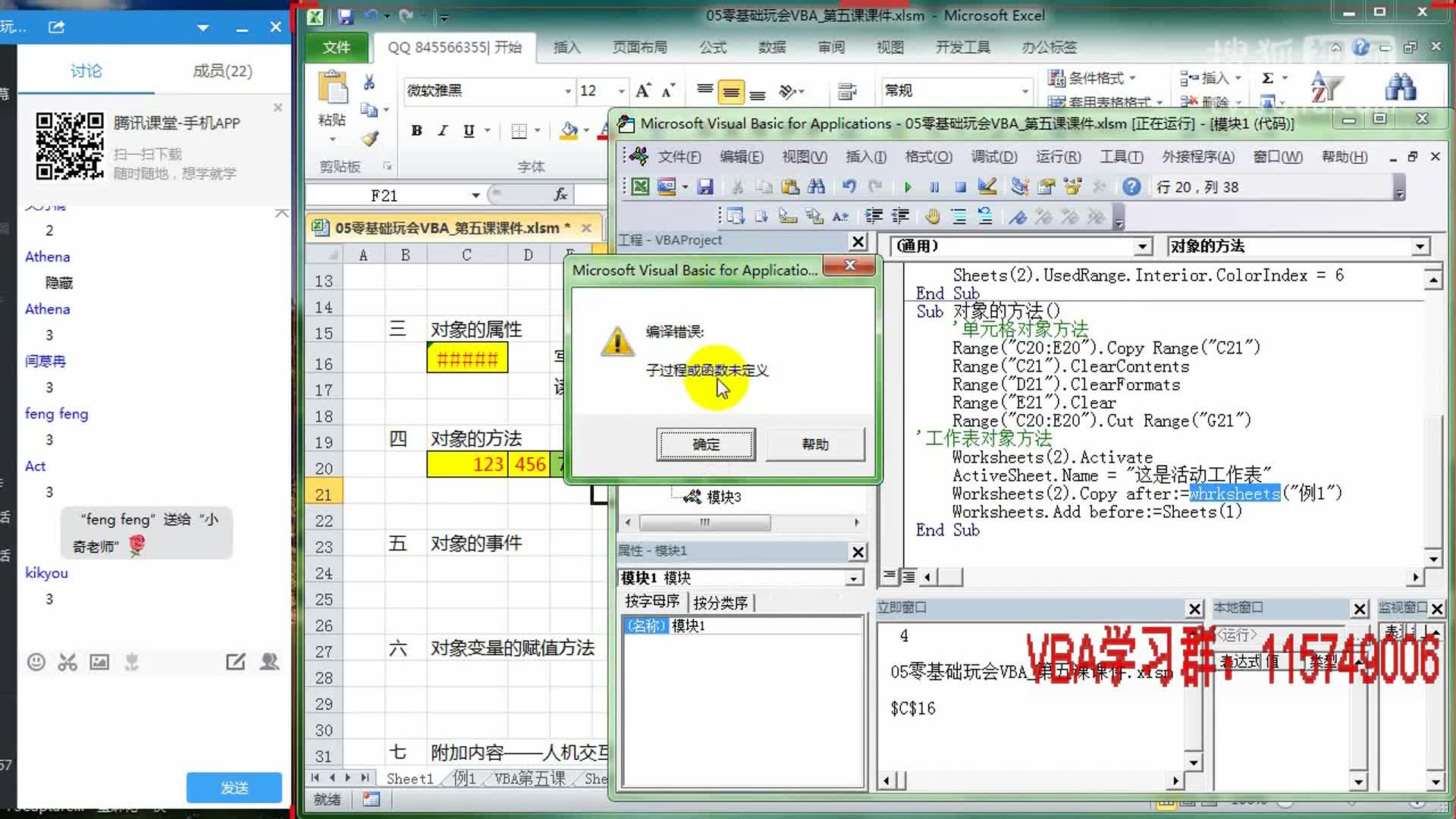Viewport: 1456px width, 819px height.
Task: Click the Find binoculars icon in VBA toolbar
Action: pyautogui.click(x=817, y=187)
